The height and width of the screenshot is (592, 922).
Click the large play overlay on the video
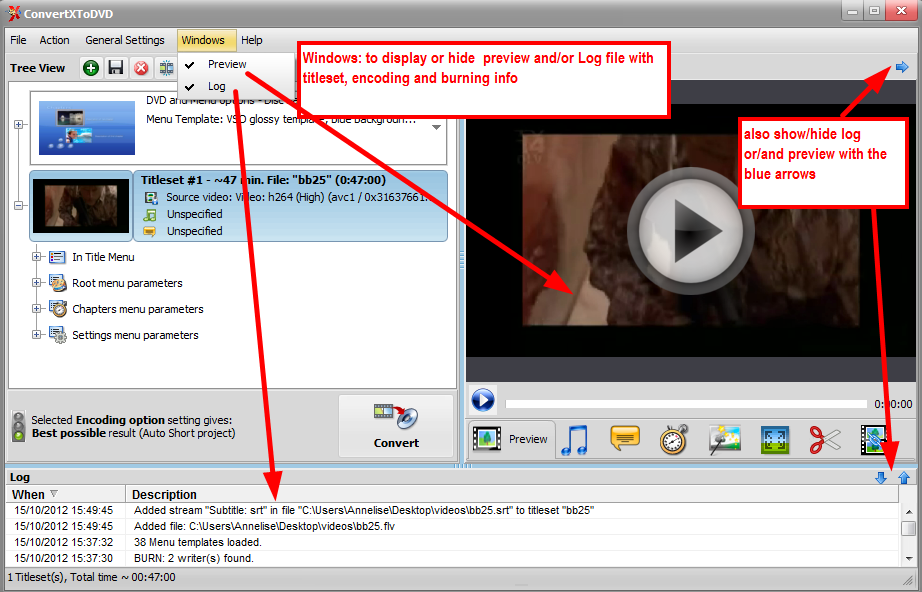(x=690, y=231)
